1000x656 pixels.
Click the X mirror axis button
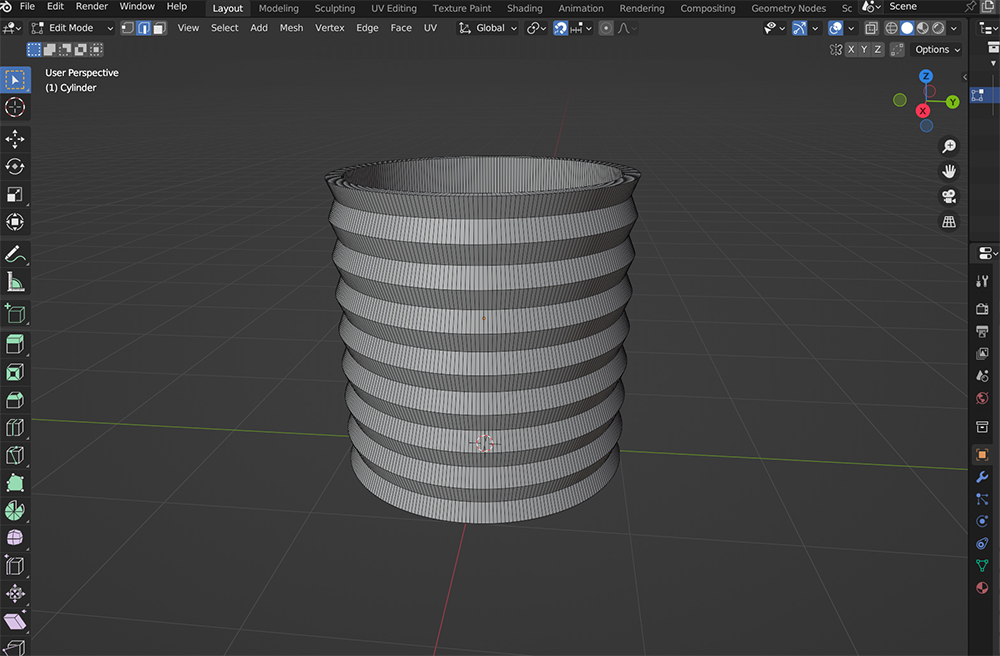[851, 49]
